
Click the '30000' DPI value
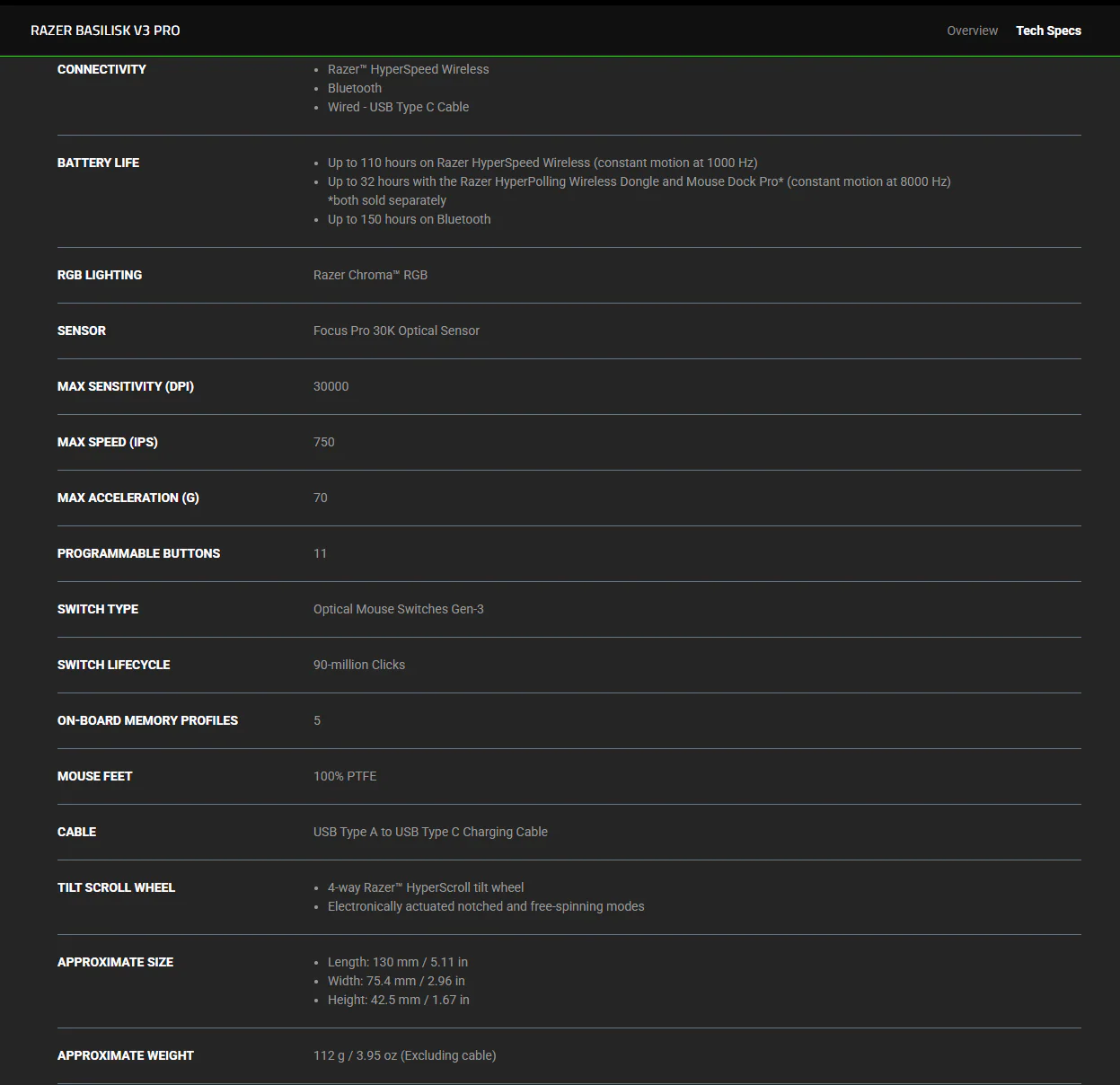pos(331,386)
